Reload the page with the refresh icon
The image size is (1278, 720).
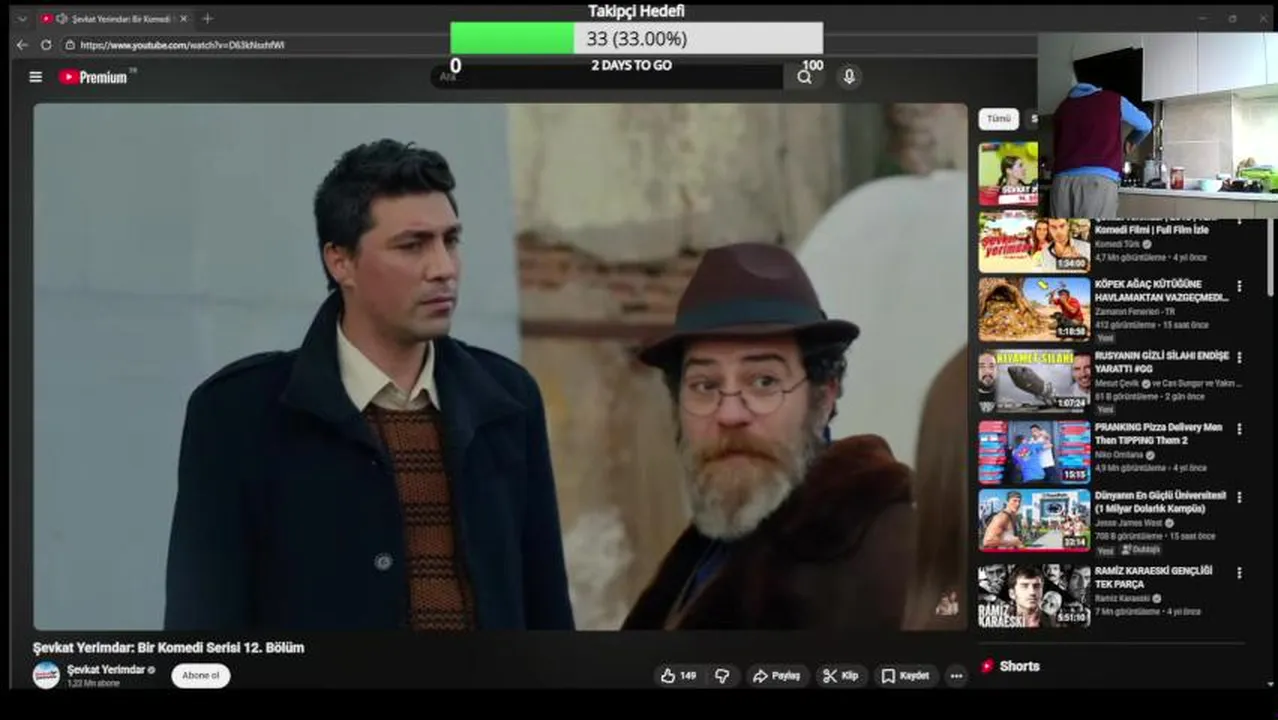[x=46, y=45]
